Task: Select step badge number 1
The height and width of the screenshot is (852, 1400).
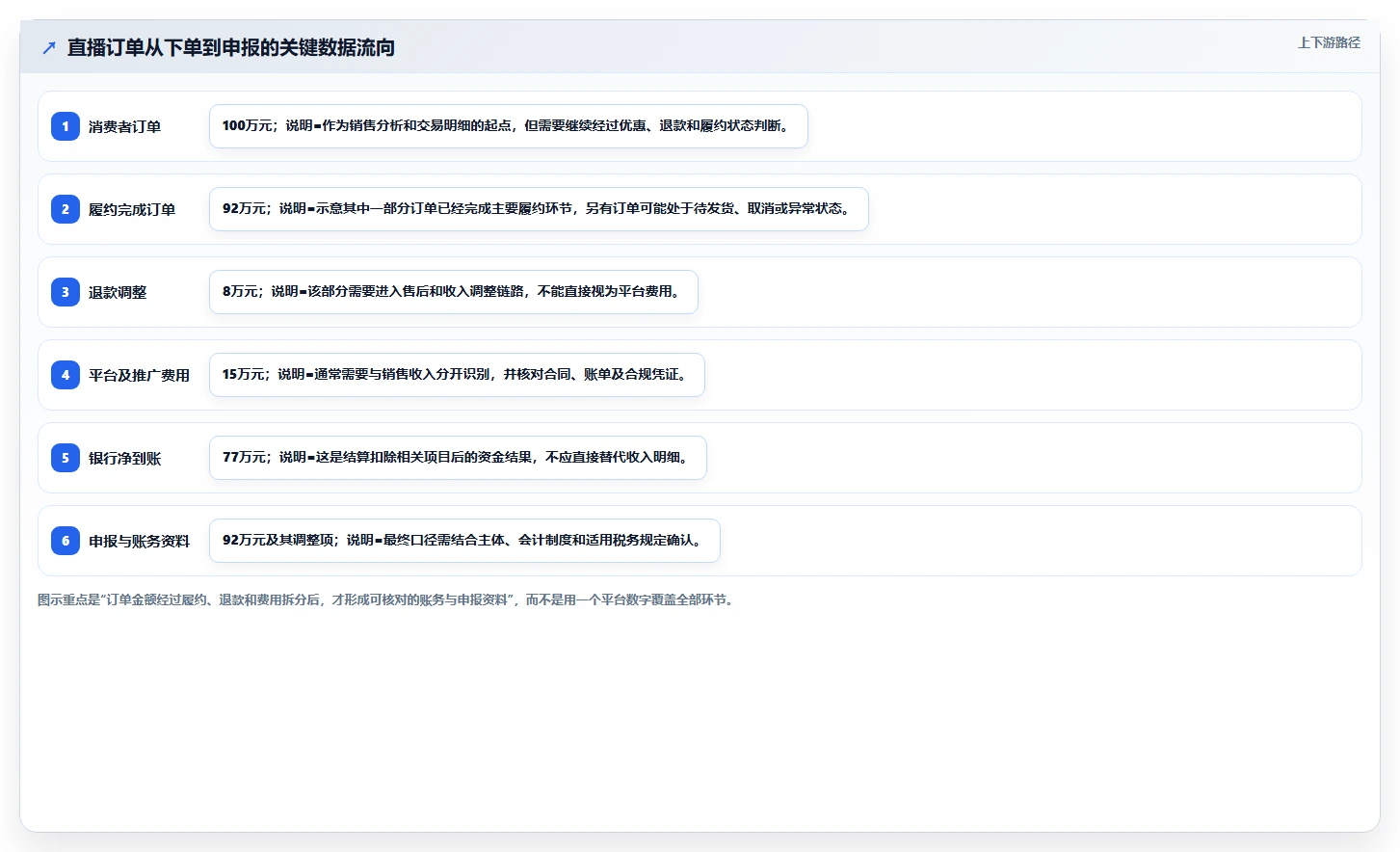Action: [x=66, y=126]
